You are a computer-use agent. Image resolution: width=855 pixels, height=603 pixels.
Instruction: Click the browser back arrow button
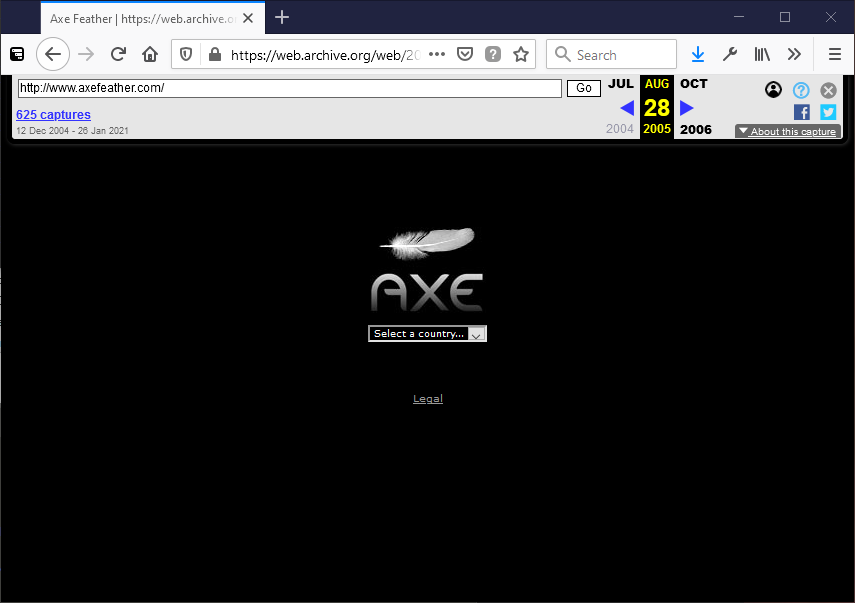[53, 55]
